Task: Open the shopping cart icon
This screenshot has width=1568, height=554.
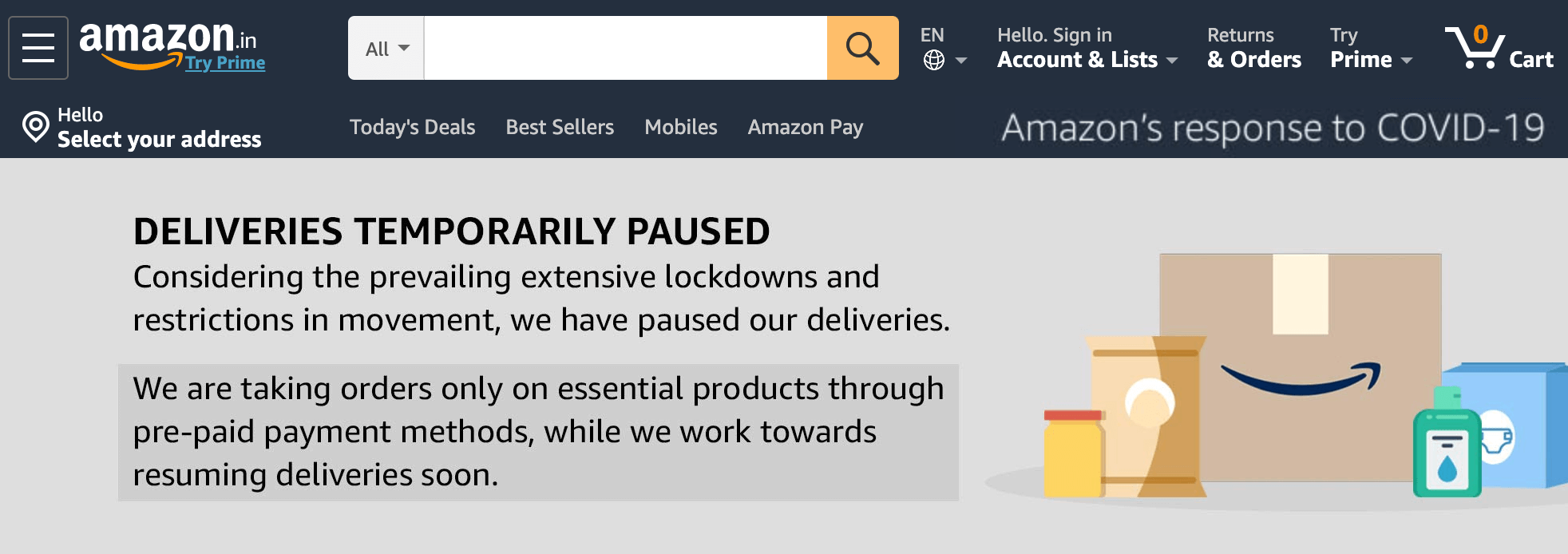Action: coord(1474,47)
